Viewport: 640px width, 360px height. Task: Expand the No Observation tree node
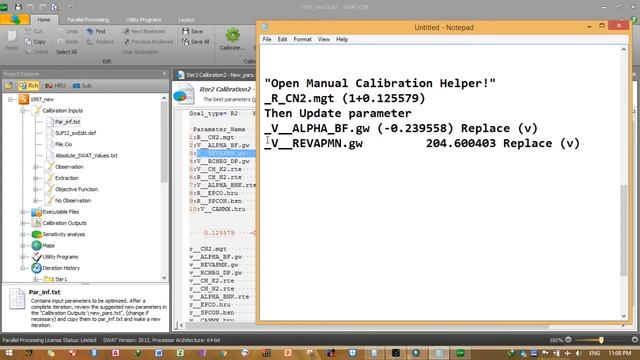coord(36,200)
